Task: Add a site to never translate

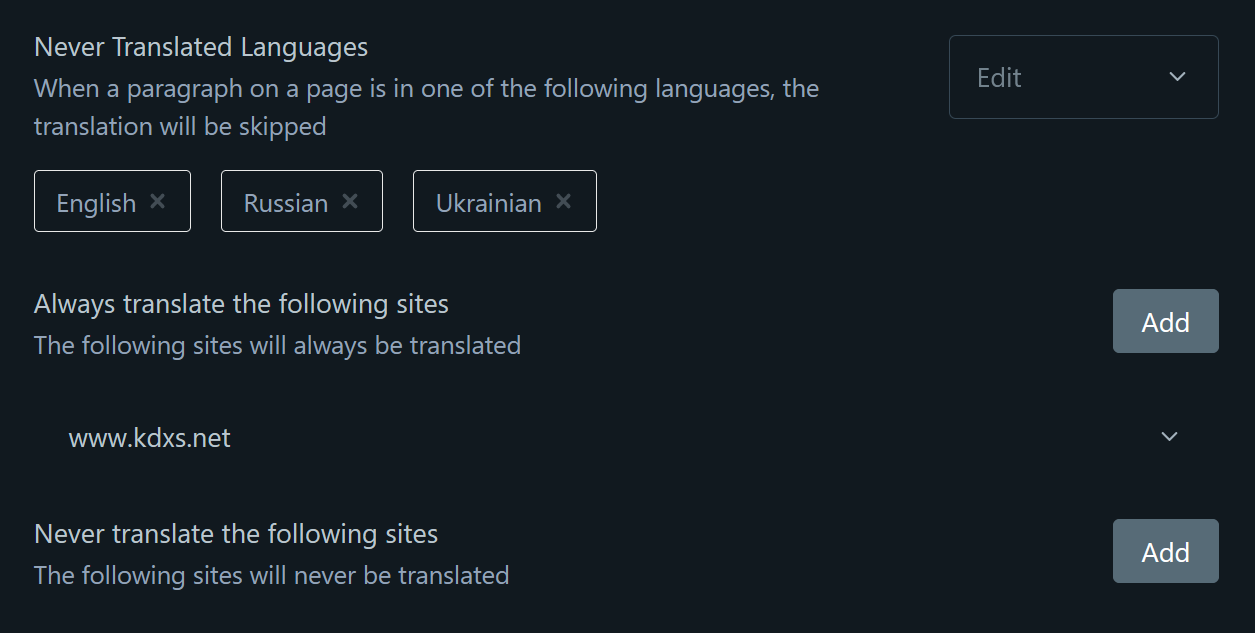Action: pos(1165,551)
